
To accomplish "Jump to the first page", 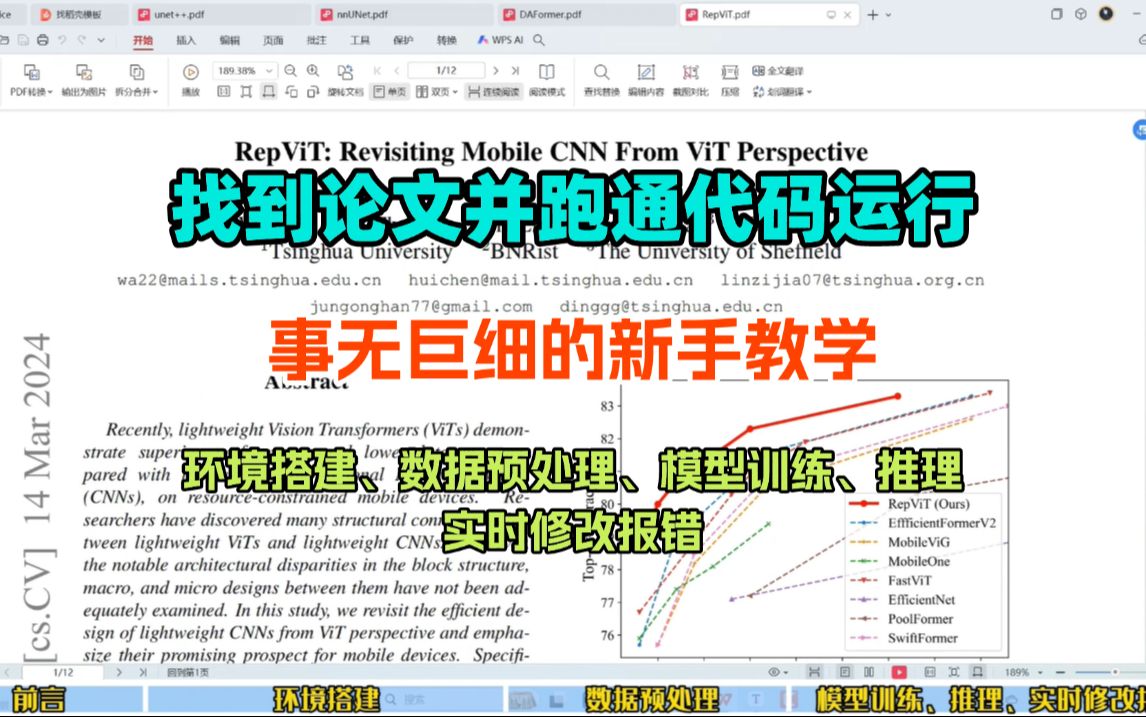I will 377,71.
